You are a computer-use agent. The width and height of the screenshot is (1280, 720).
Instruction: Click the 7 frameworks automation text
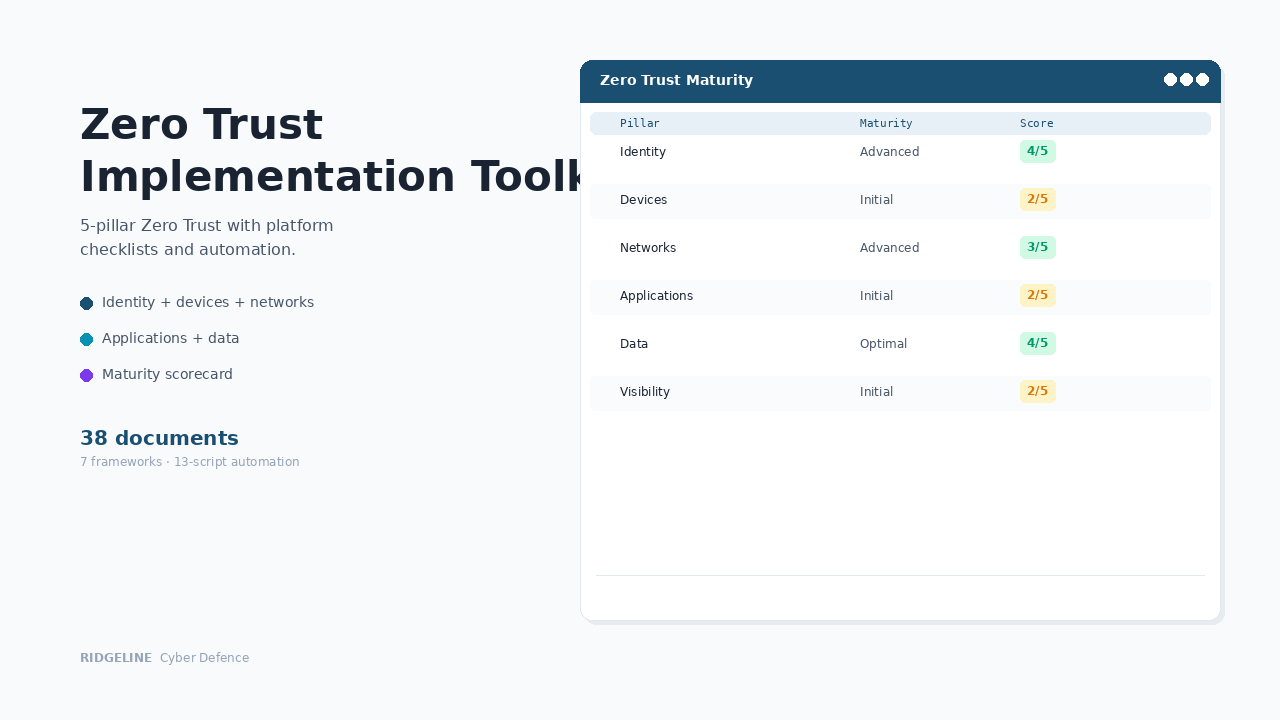click(x=189, y=462)
